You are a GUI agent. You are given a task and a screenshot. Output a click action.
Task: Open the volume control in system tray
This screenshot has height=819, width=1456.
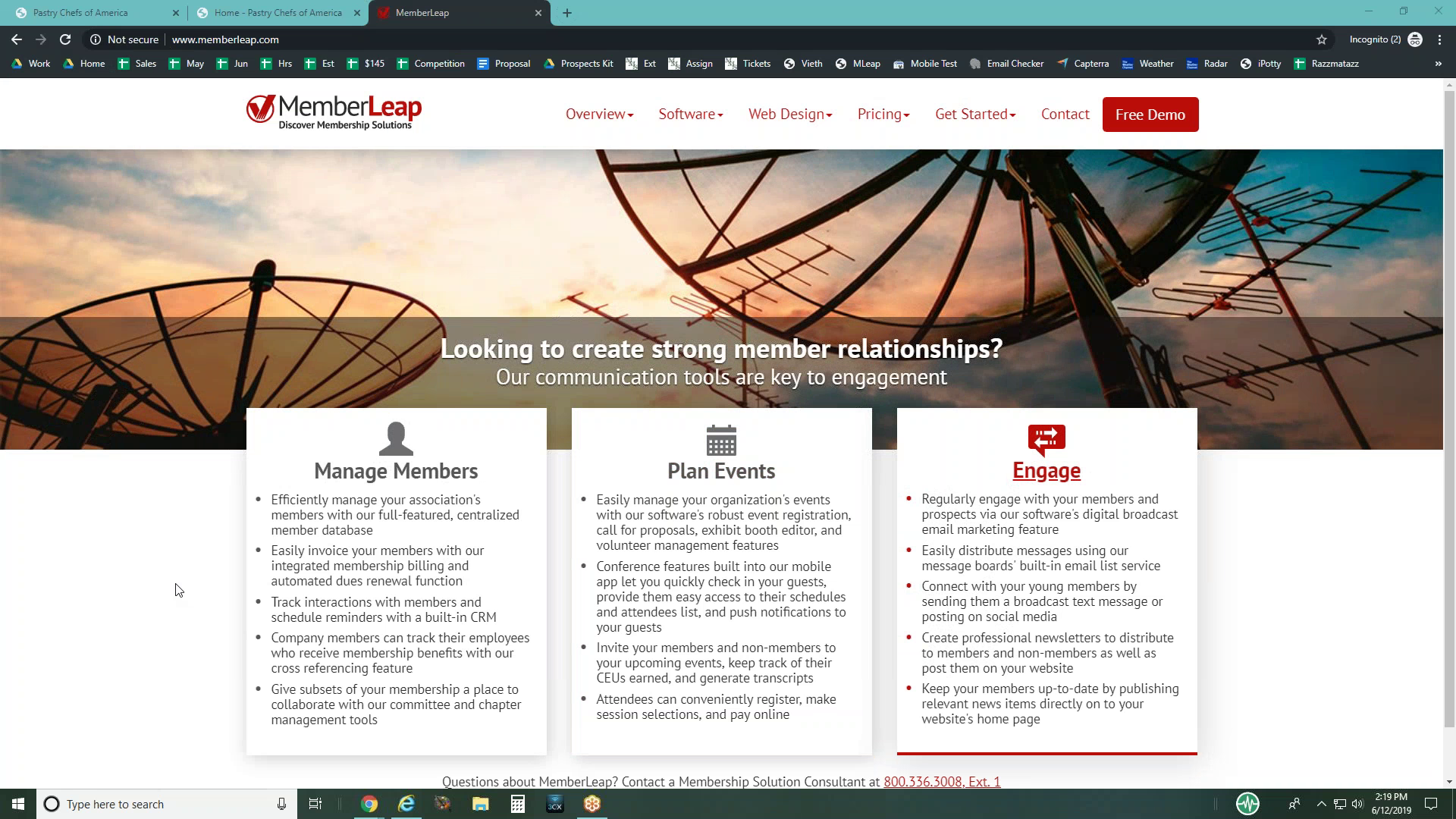1357,804
